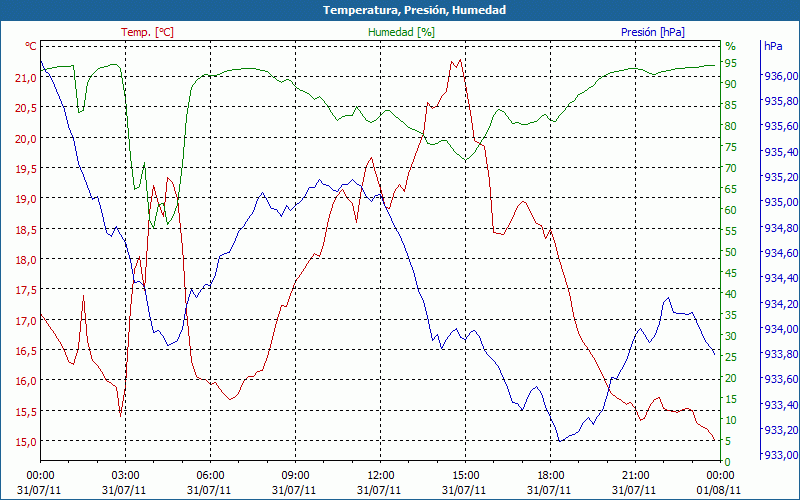800x500 pixels.
Task: Click temperature axis value '16,0'
Action: pyautogui.click(x=26, y=381)
